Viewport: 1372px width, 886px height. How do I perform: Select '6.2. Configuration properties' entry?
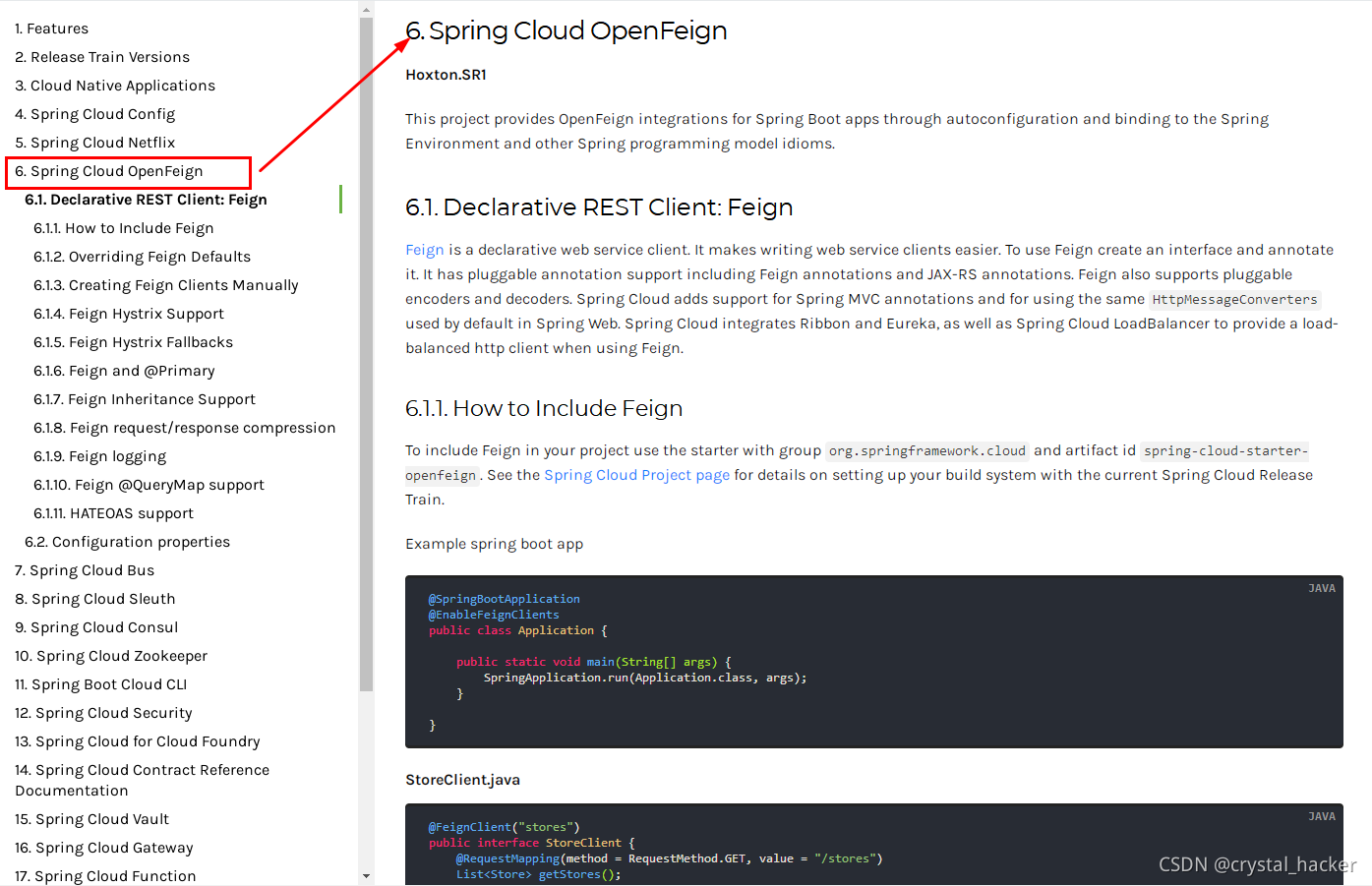[x=128, y=542]
